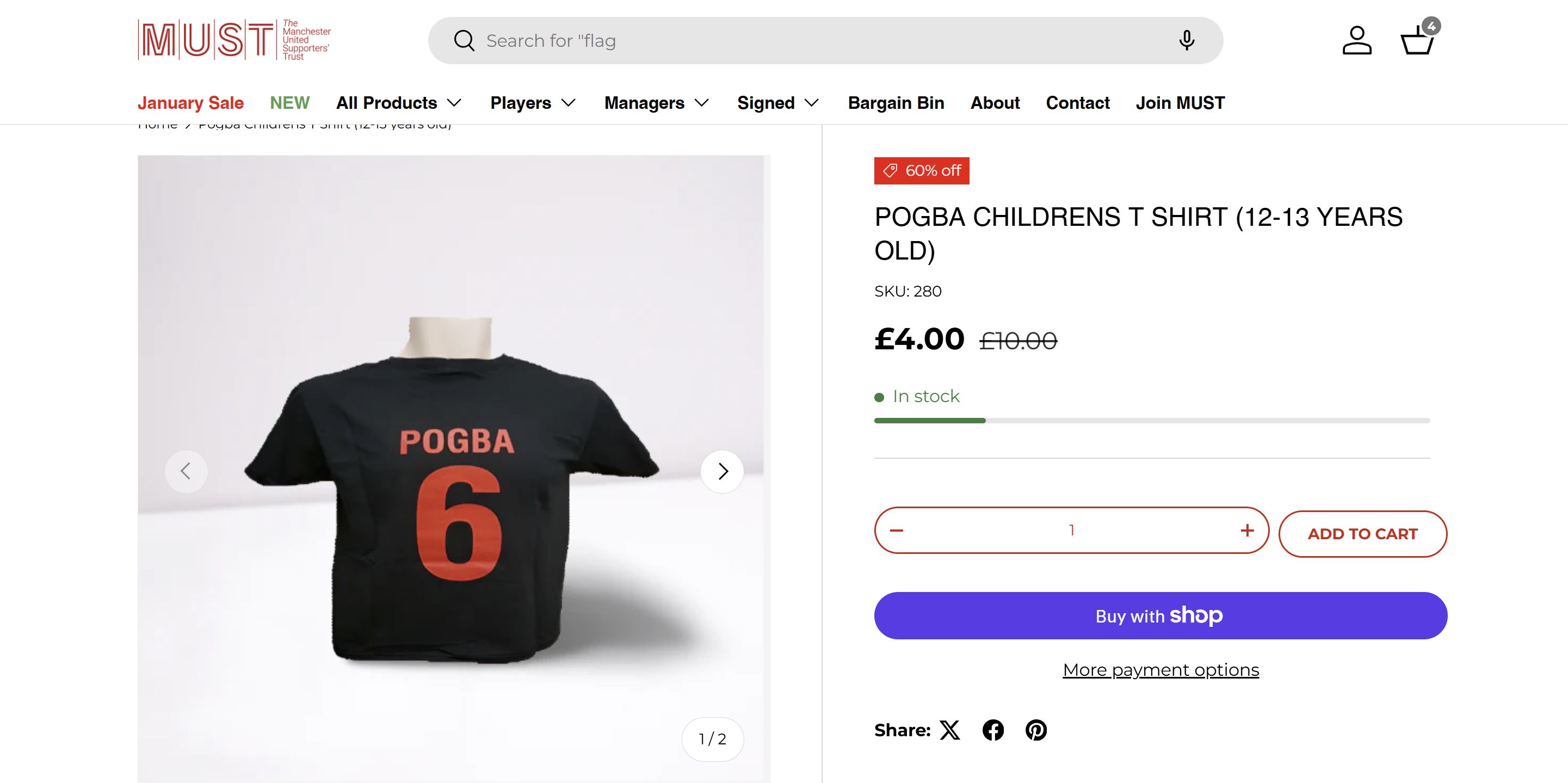1568x783 pixels.
Task: Activate voice search microphone icon
Action: [1187, 41]
